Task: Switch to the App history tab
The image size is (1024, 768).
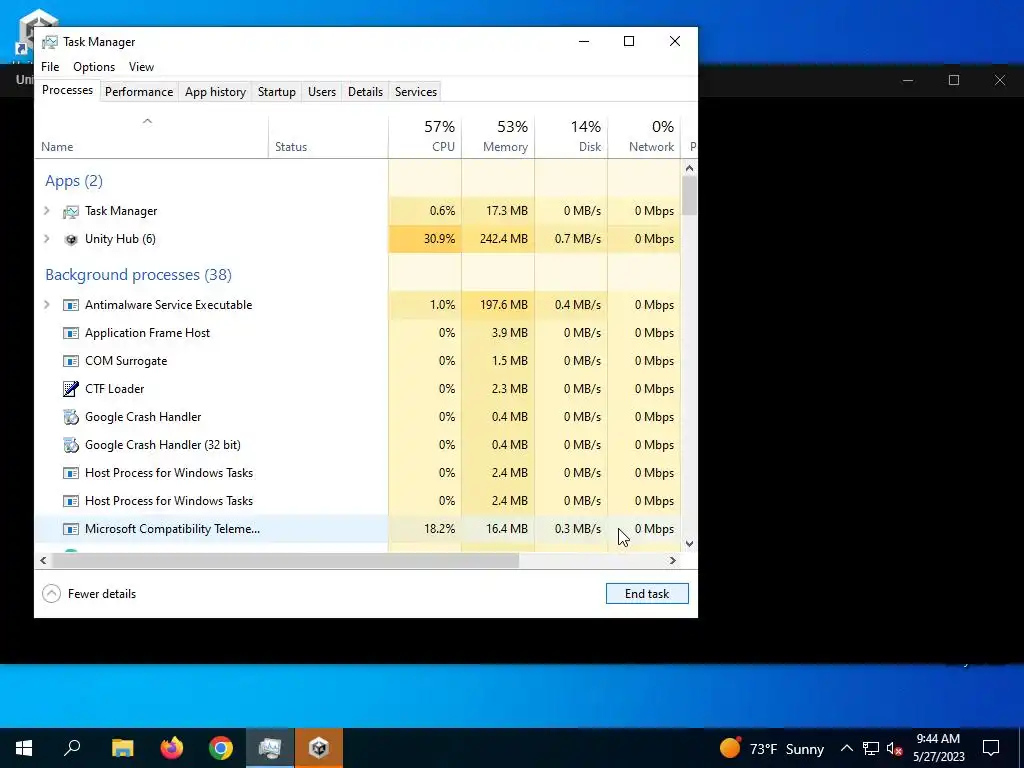Action: point(216,91)
